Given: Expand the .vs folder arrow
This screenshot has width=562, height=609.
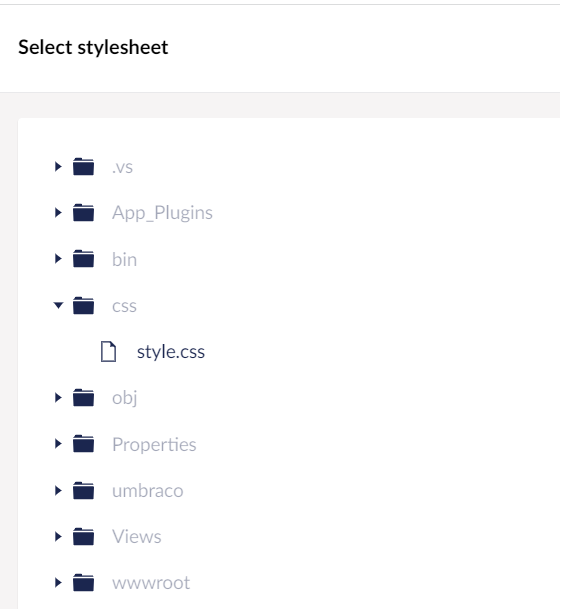Looking at the screenshot, I should tap(58, 167).
